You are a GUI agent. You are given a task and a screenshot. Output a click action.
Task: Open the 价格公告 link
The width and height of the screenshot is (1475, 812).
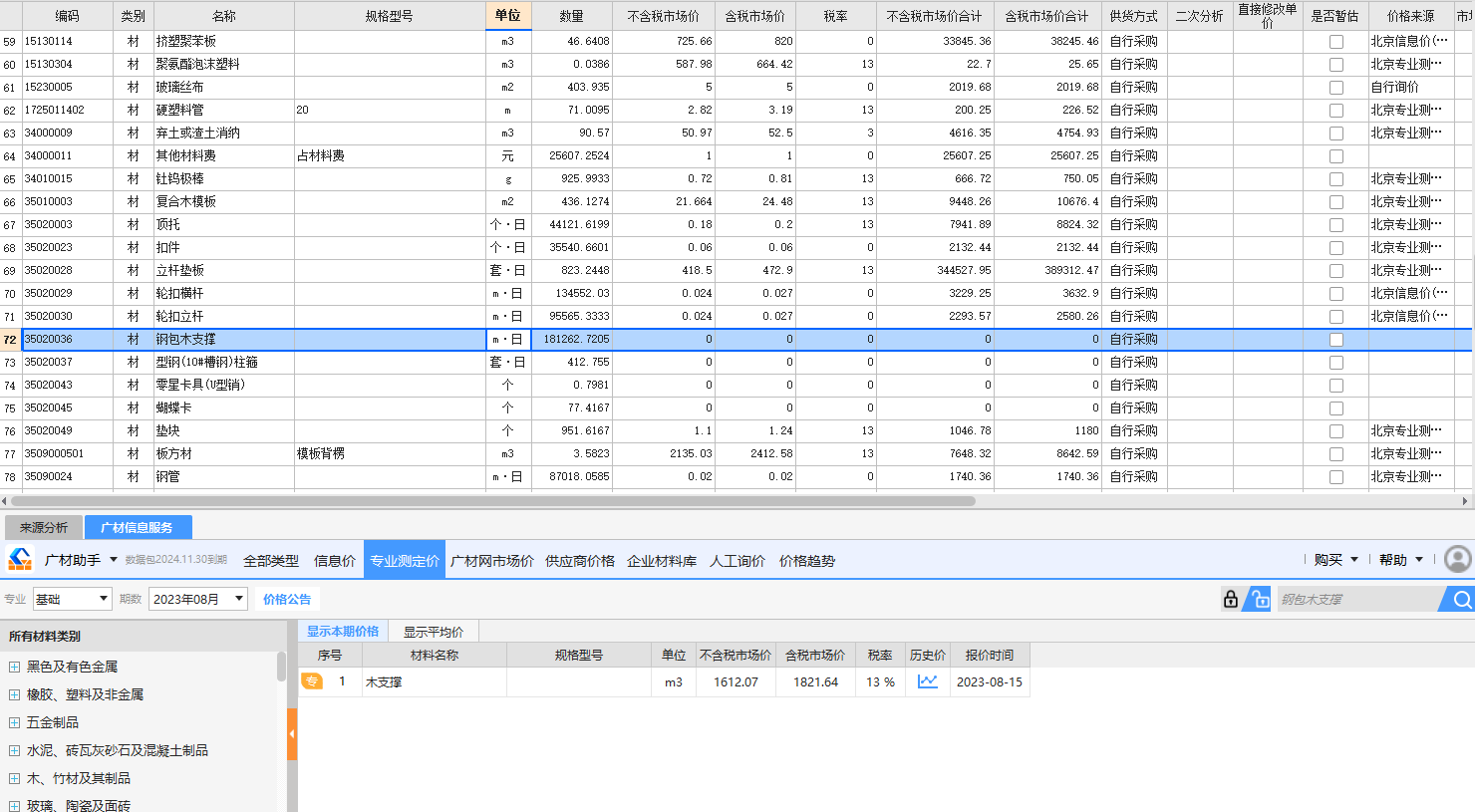pyautogui.click(x=287, y=599)
